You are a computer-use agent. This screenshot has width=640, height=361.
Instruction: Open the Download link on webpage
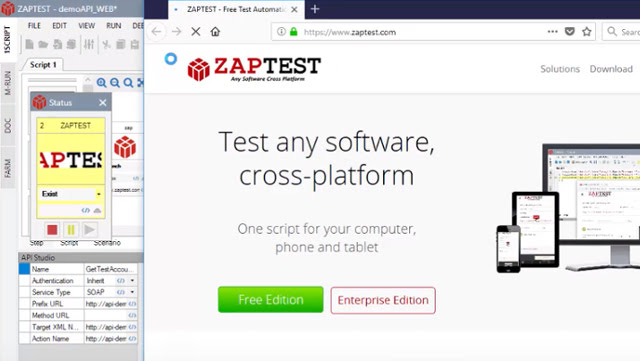611,69
